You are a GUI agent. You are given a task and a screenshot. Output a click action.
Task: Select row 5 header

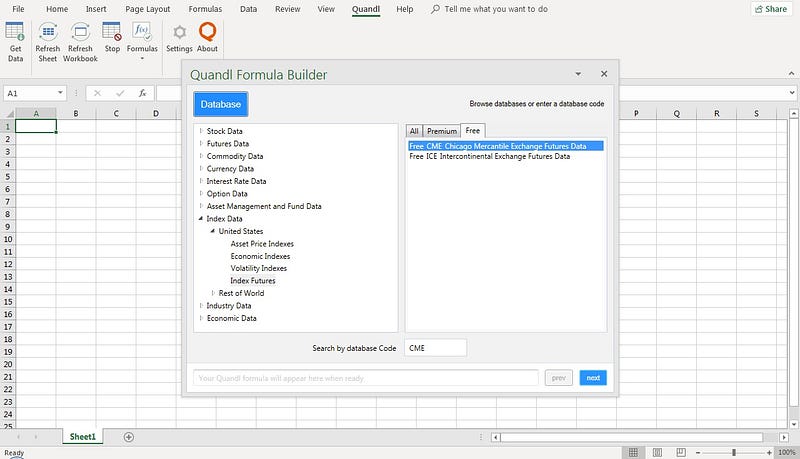tap(7, 176)
